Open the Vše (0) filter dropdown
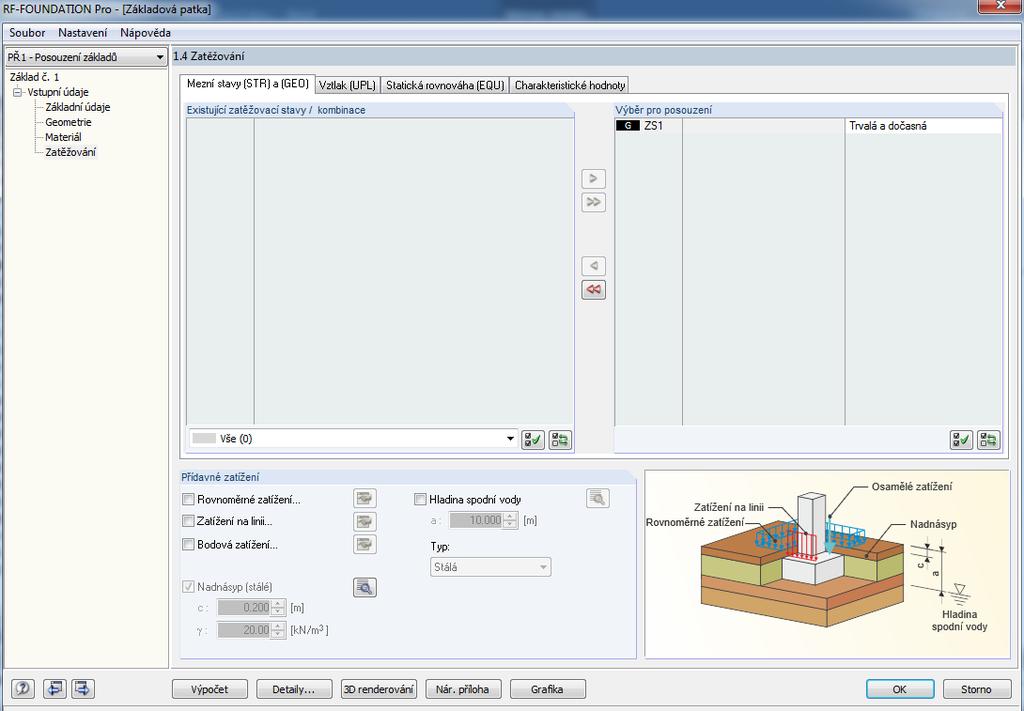 pos(353,439)
